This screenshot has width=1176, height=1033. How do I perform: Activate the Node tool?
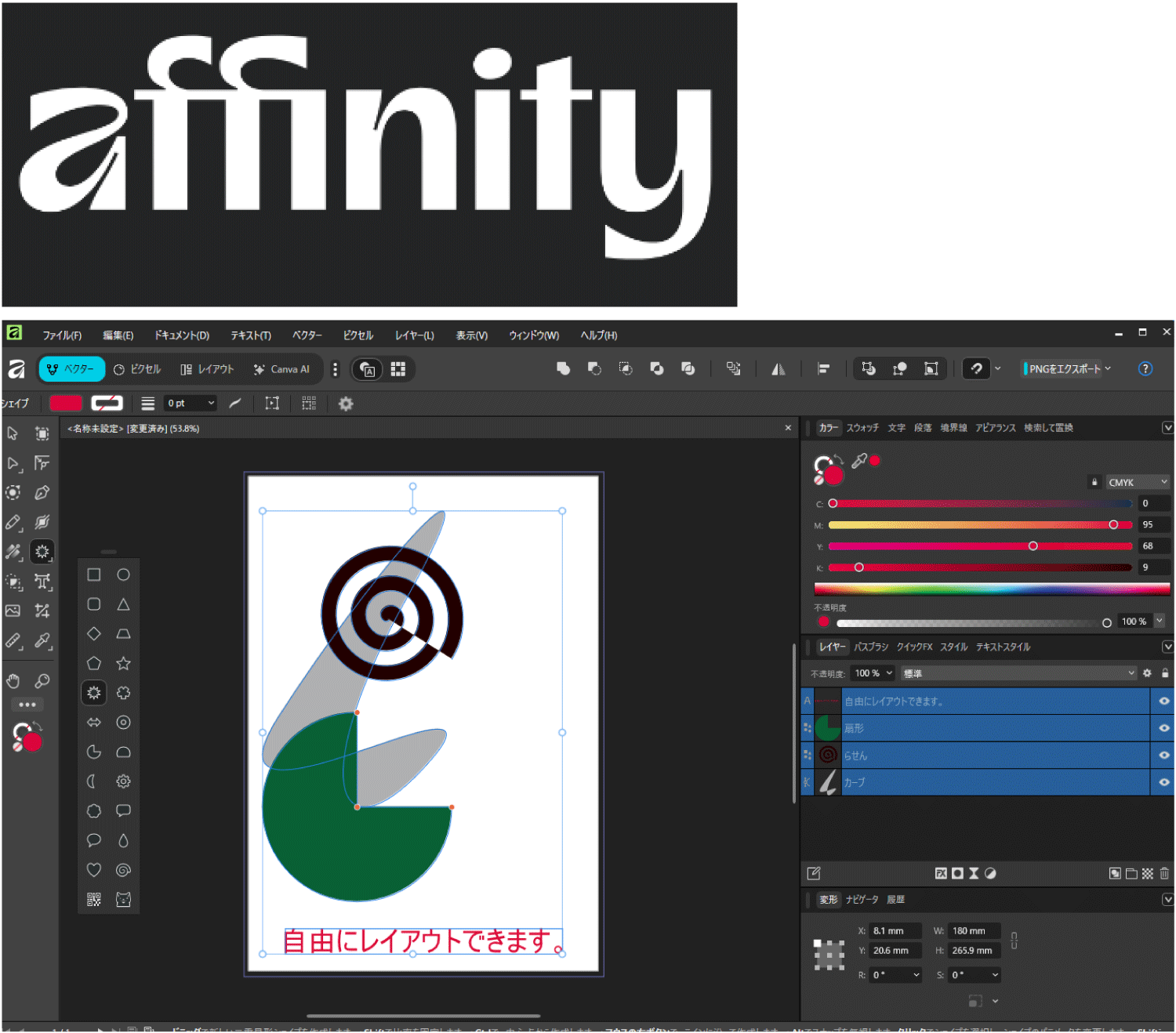click(x=13, y=463)
